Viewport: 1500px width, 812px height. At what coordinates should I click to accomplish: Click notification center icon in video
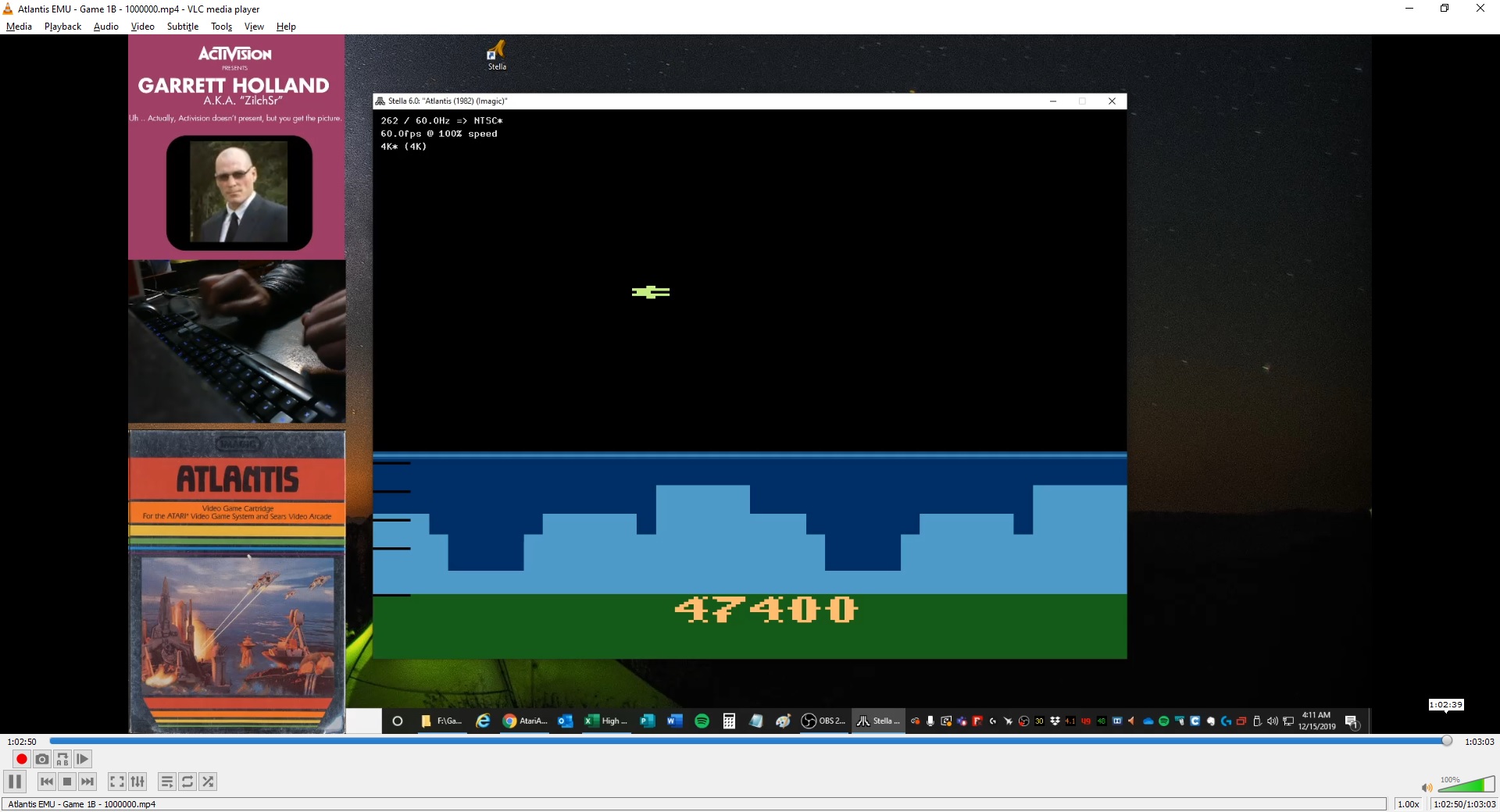click(1351, 721)
